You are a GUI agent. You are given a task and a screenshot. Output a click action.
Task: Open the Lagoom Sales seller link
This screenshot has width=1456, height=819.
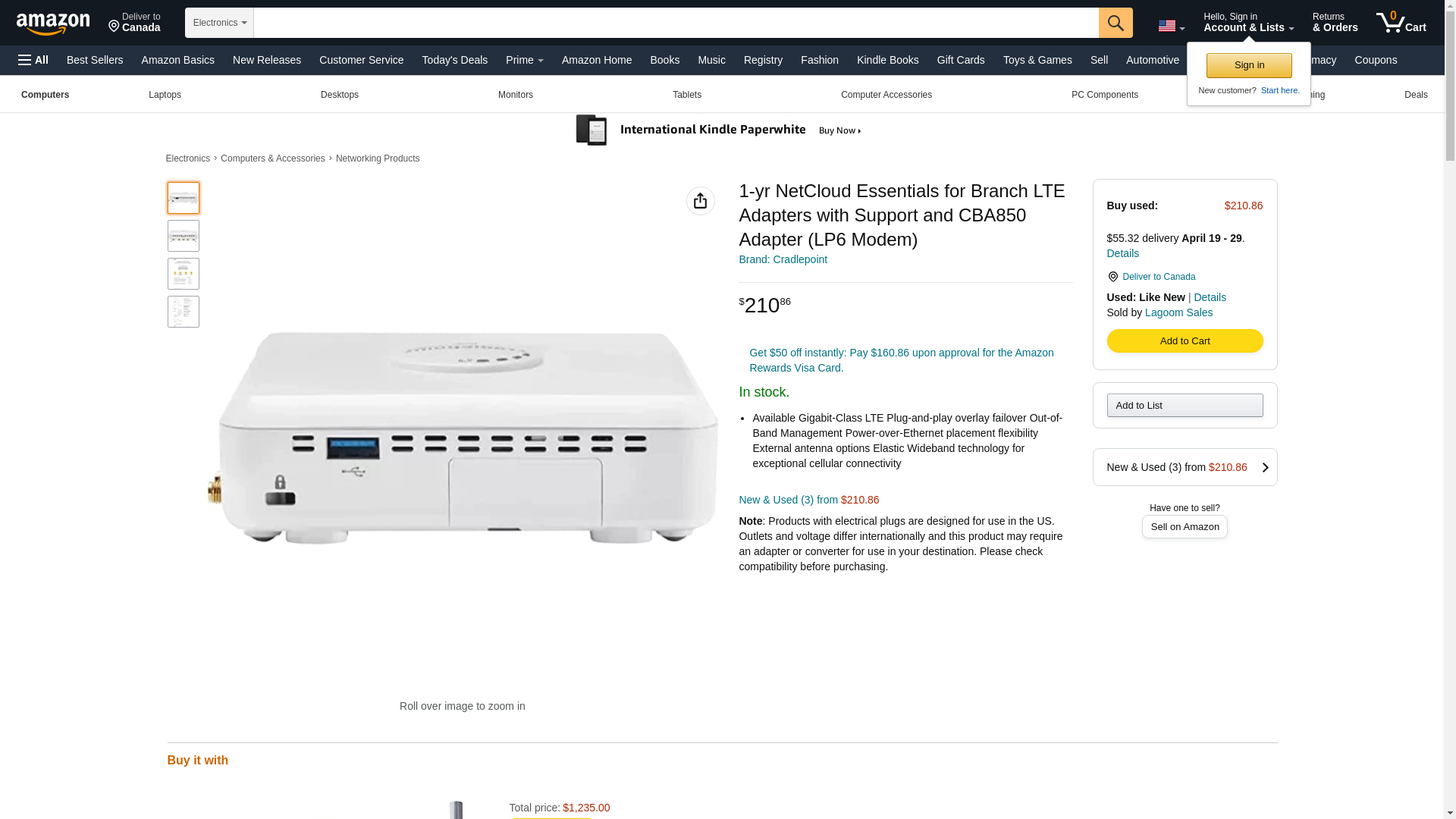point(1178,312)
